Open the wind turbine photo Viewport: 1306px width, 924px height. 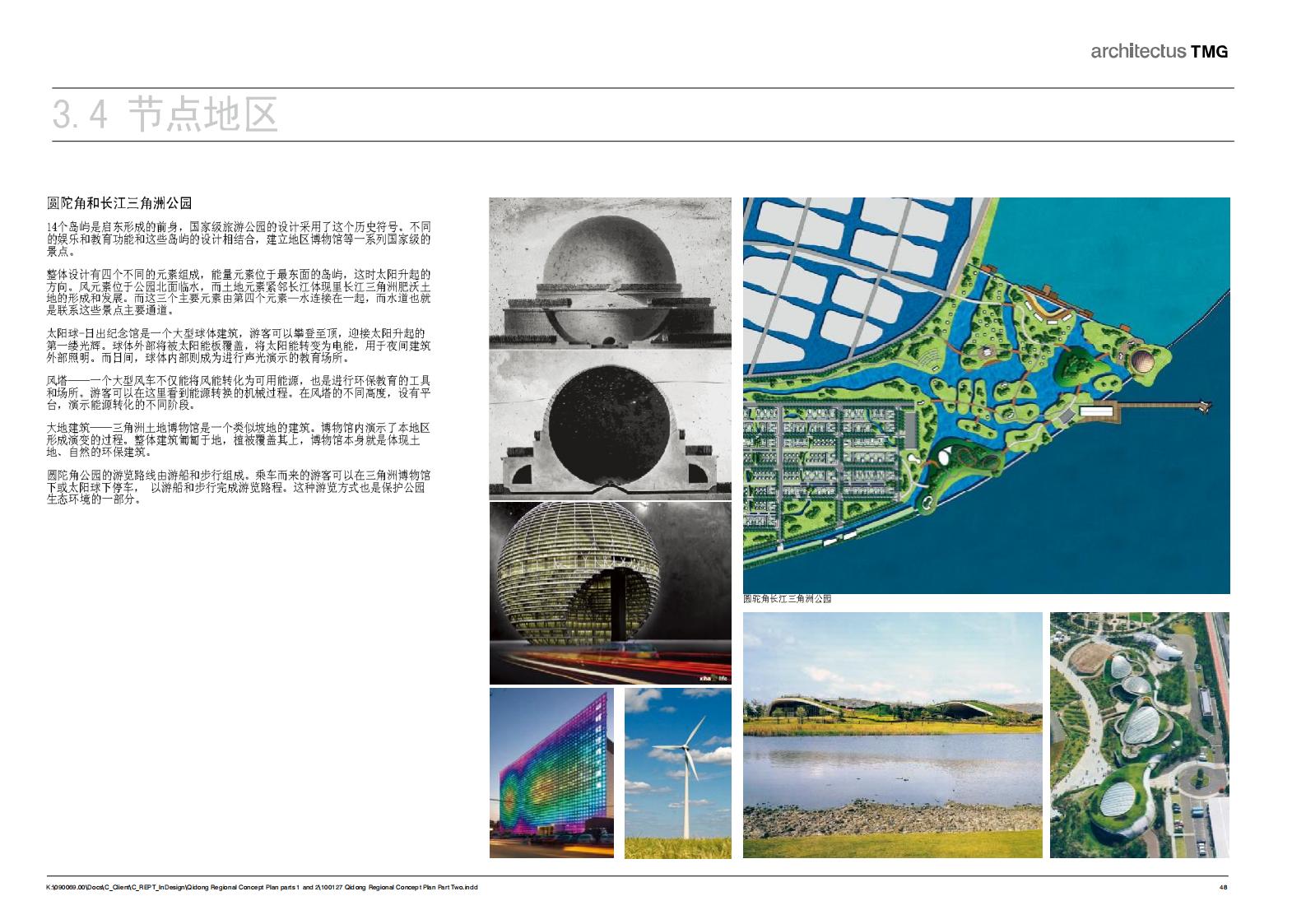(678, 773)
